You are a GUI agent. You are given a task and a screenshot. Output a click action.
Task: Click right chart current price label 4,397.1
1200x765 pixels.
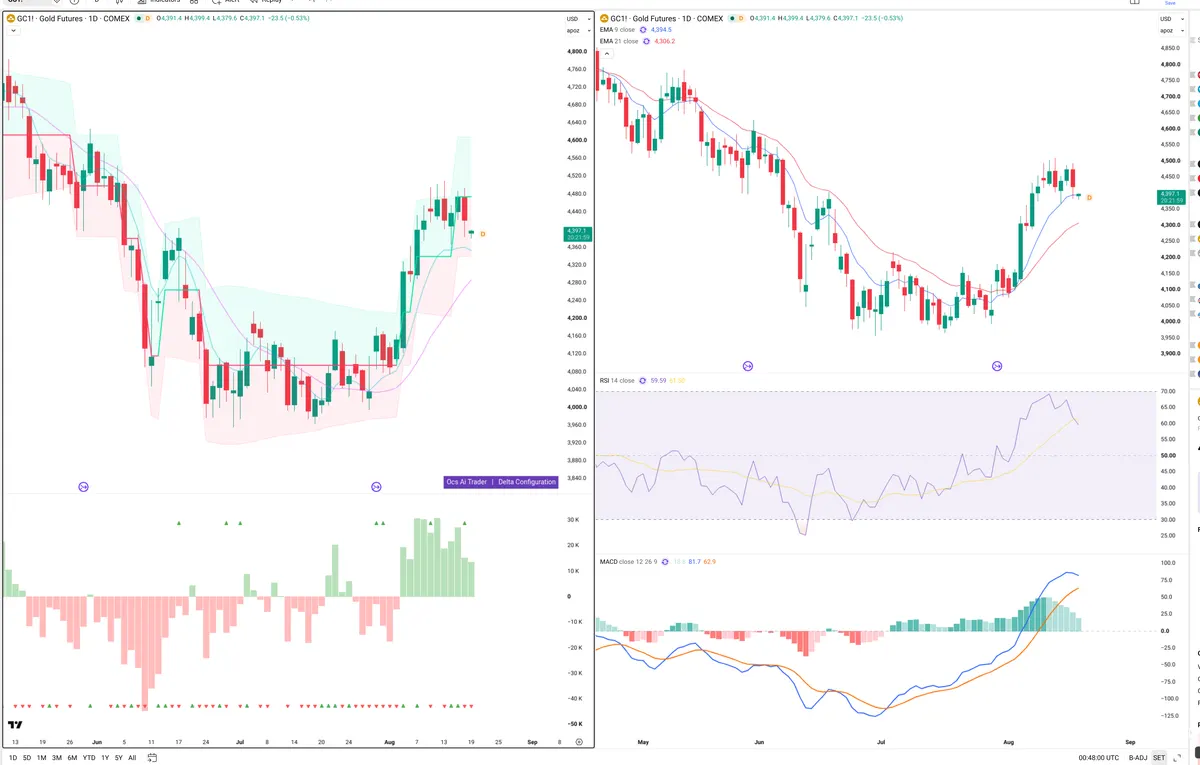point(1170,197)
